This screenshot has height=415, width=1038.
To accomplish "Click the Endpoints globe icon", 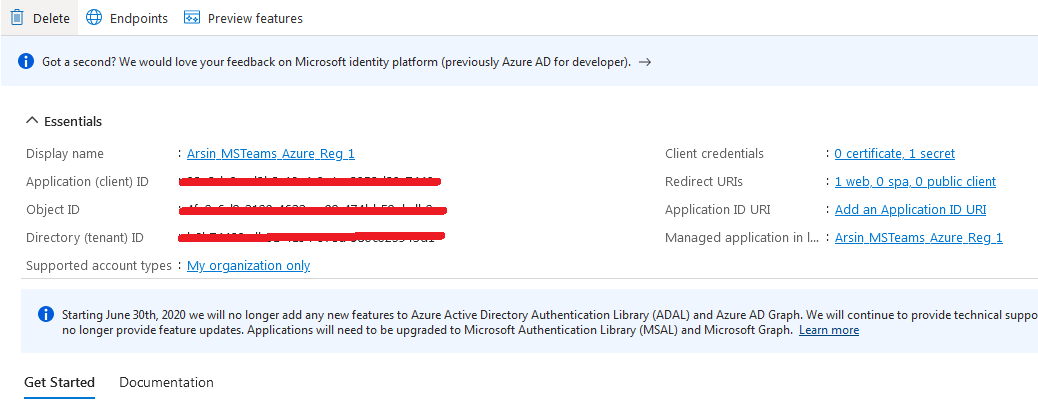I will coord(94,18).
